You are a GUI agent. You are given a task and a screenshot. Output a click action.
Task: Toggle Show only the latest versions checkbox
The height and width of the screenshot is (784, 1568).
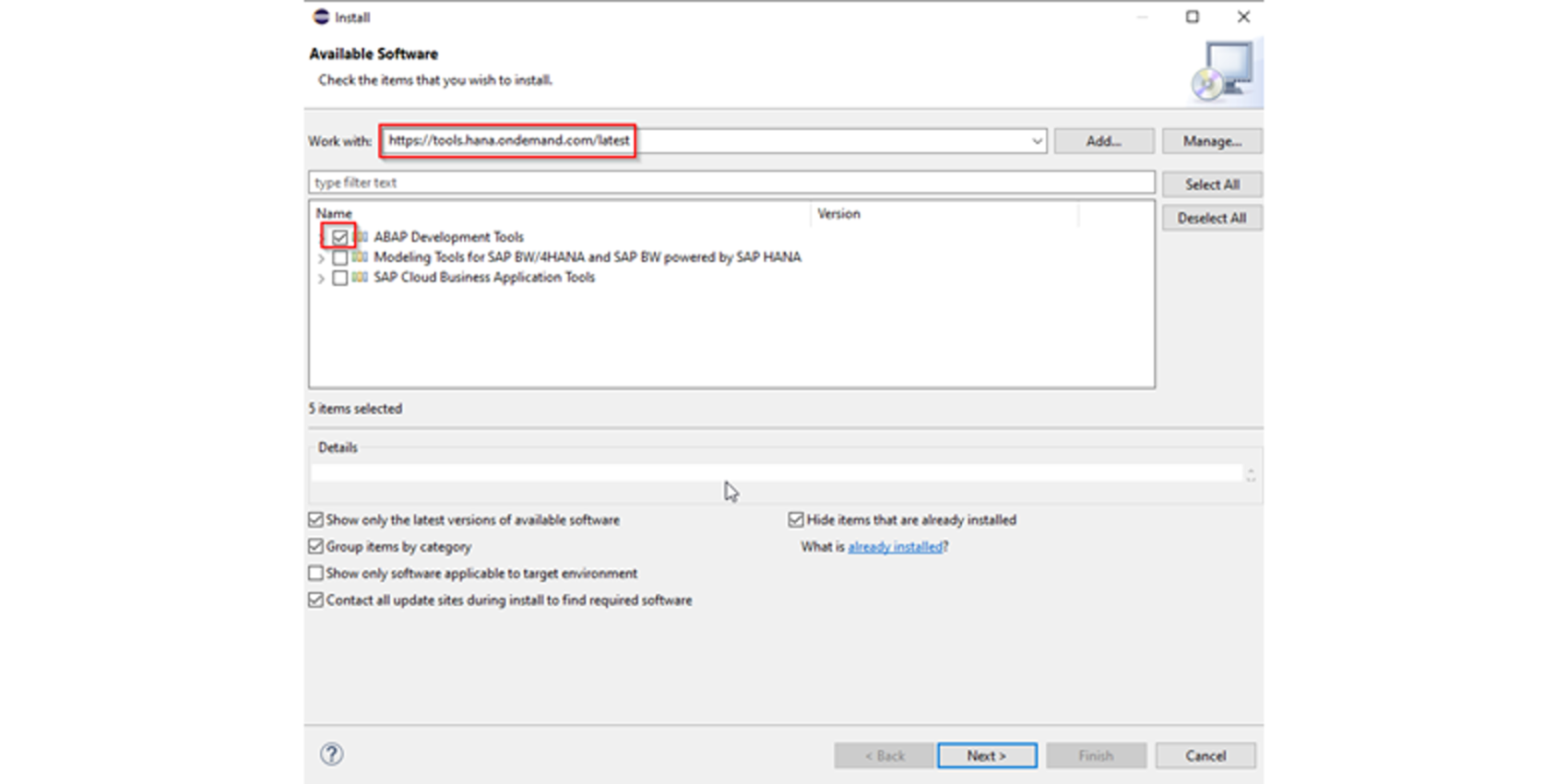316,520
